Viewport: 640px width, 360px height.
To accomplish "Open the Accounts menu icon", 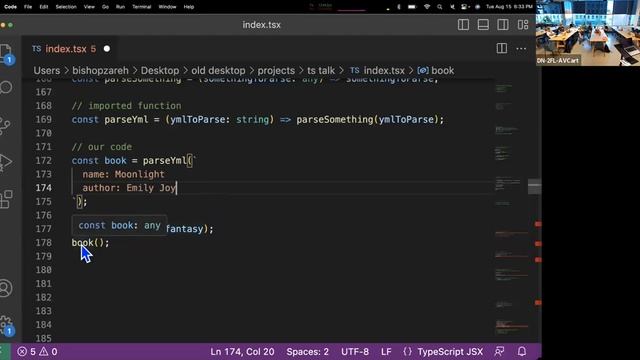I will coord(6,288).
